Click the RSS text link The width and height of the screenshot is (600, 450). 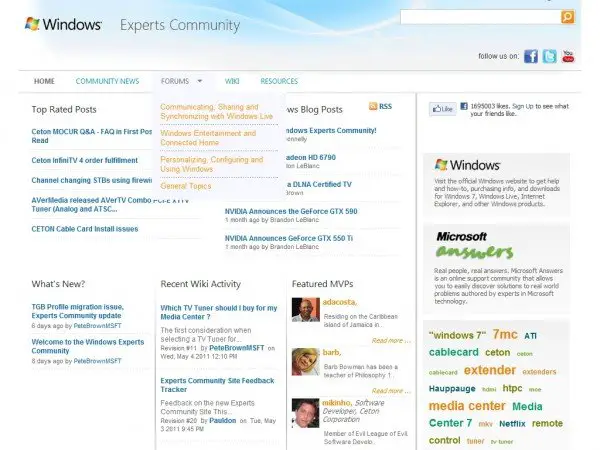tap(385, 106)
